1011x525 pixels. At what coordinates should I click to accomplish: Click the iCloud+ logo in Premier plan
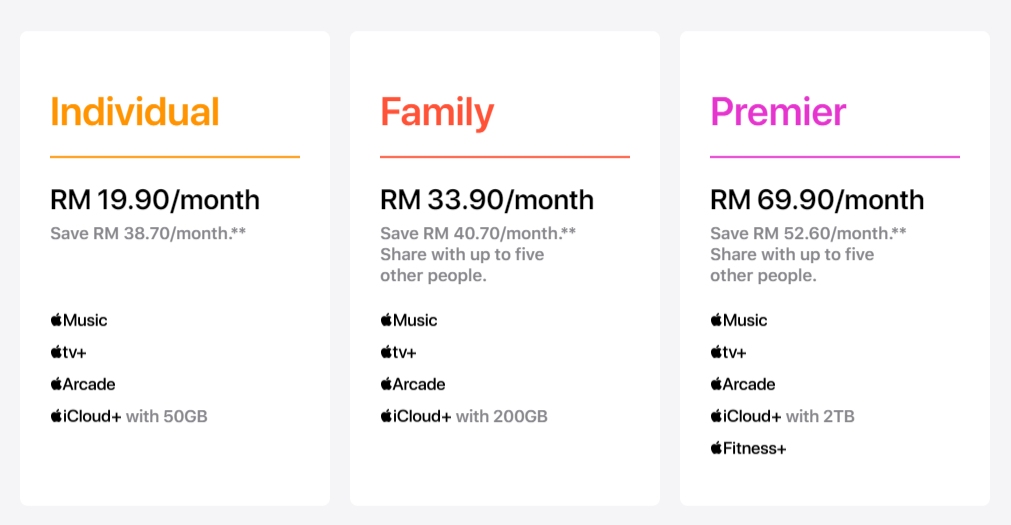pyautogui.click(x=746, y=416)
